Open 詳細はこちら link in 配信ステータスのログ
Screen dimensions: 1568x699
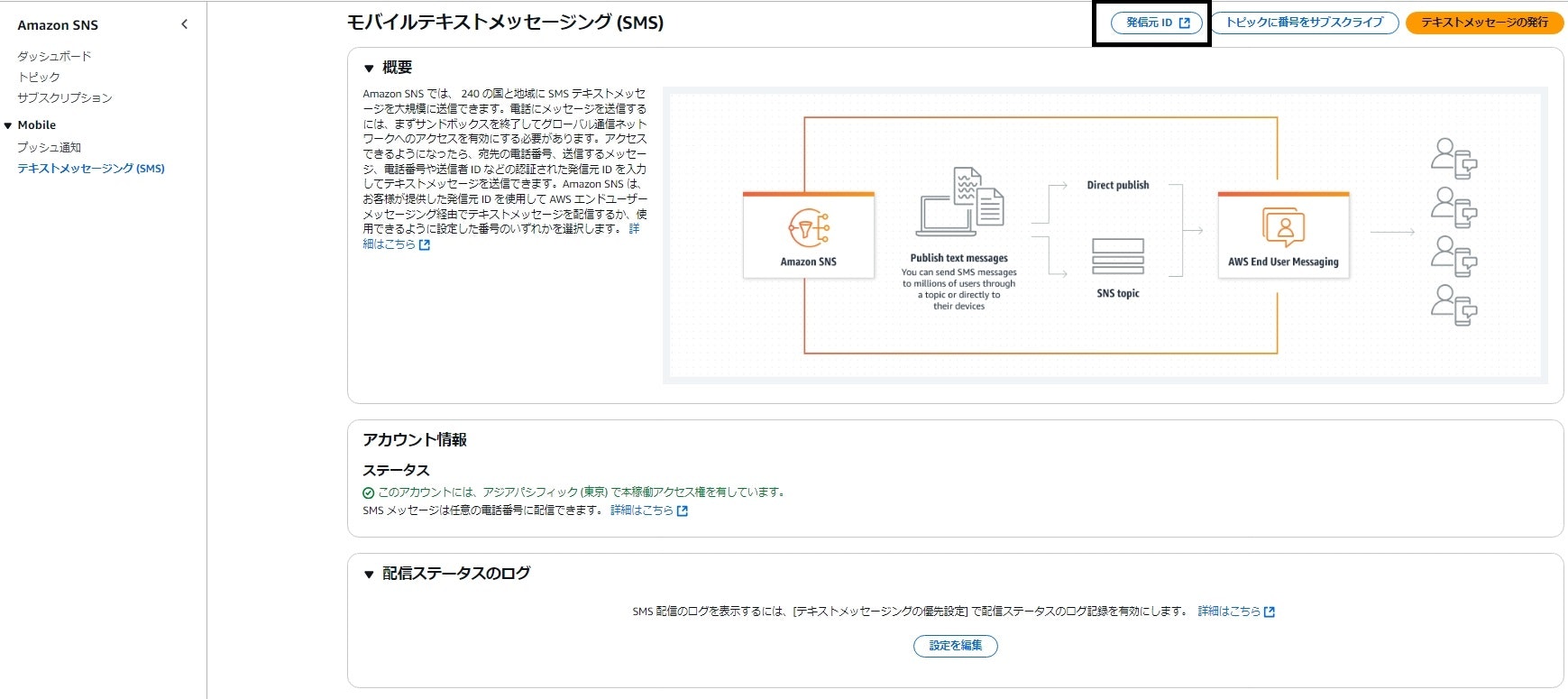pyautogui.click(x=1236, y=612)
